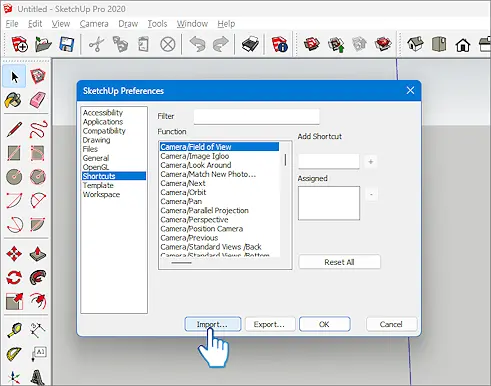The height and width of the screenshot is (386, 491).
Task: Select the pink Eraser tool
Action: coord(38,100)
